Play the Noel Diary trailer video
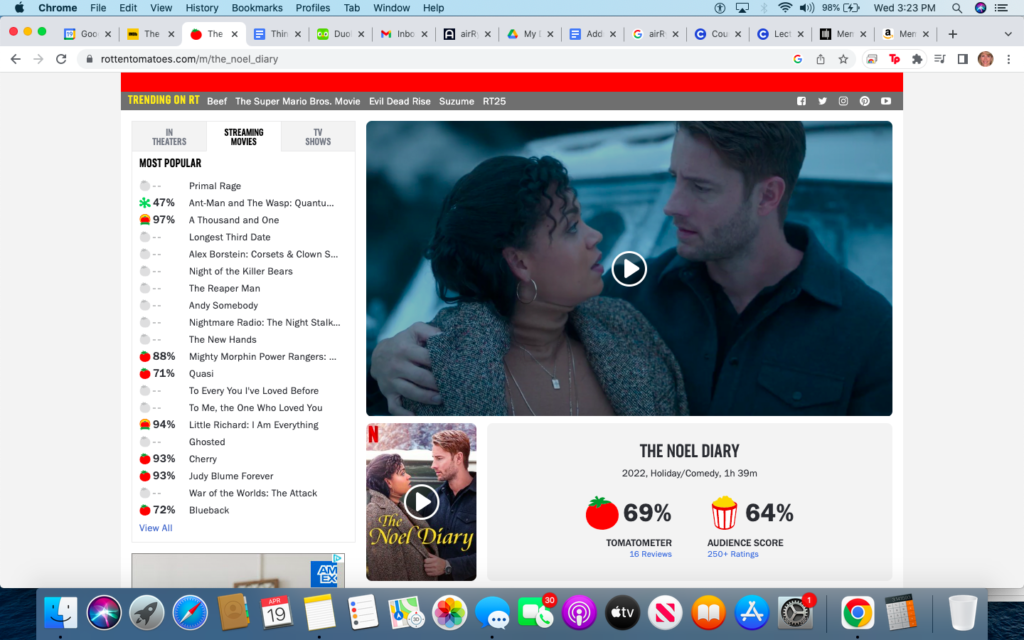Viewport: 1024px width, 640px height. click(629, 268)
